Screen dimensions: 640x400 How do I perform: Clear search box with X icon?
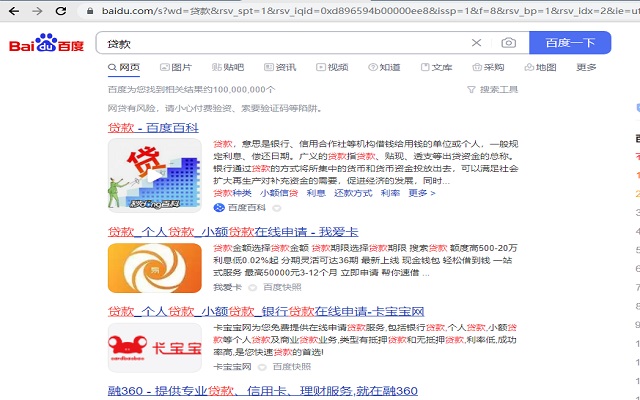click(x=476, y=42)
